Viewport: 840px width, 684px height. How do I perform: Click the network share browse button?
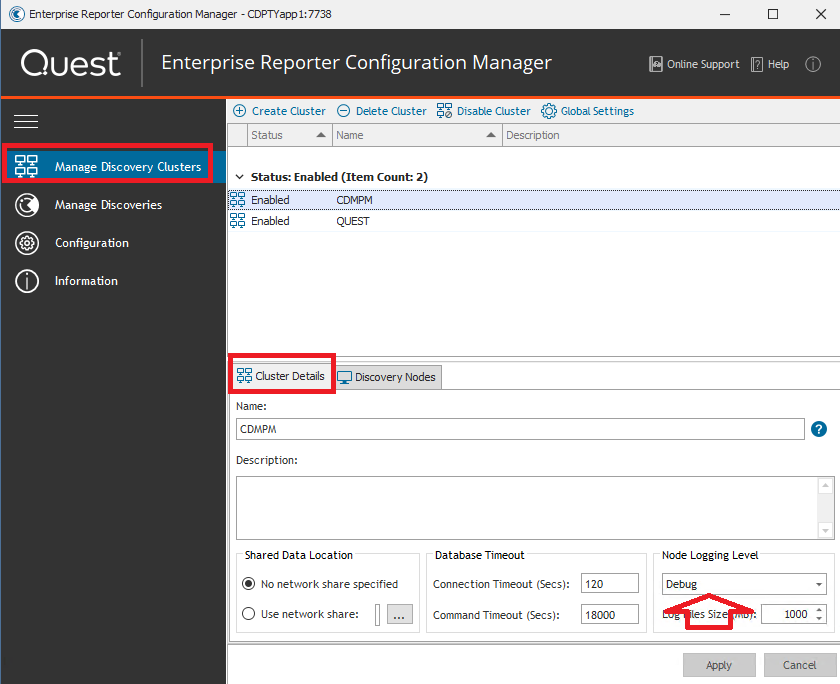coord(400,614)
